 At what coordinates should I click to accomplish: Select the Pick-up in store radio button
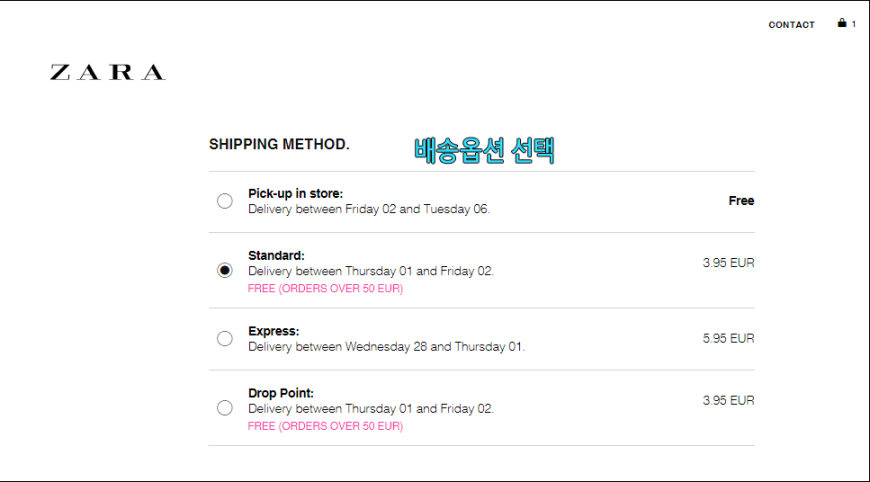(x=225, y=201)
